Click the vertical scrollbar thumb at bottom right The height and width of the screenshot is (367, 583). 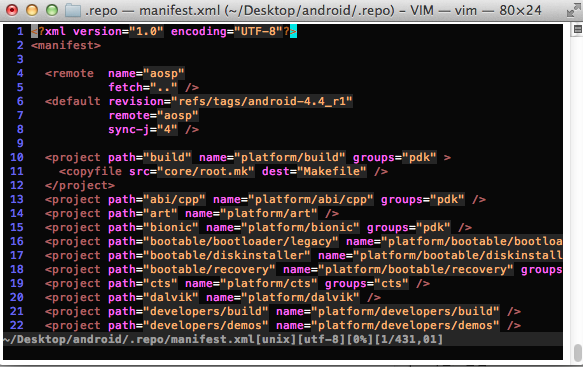click(577, 352)
